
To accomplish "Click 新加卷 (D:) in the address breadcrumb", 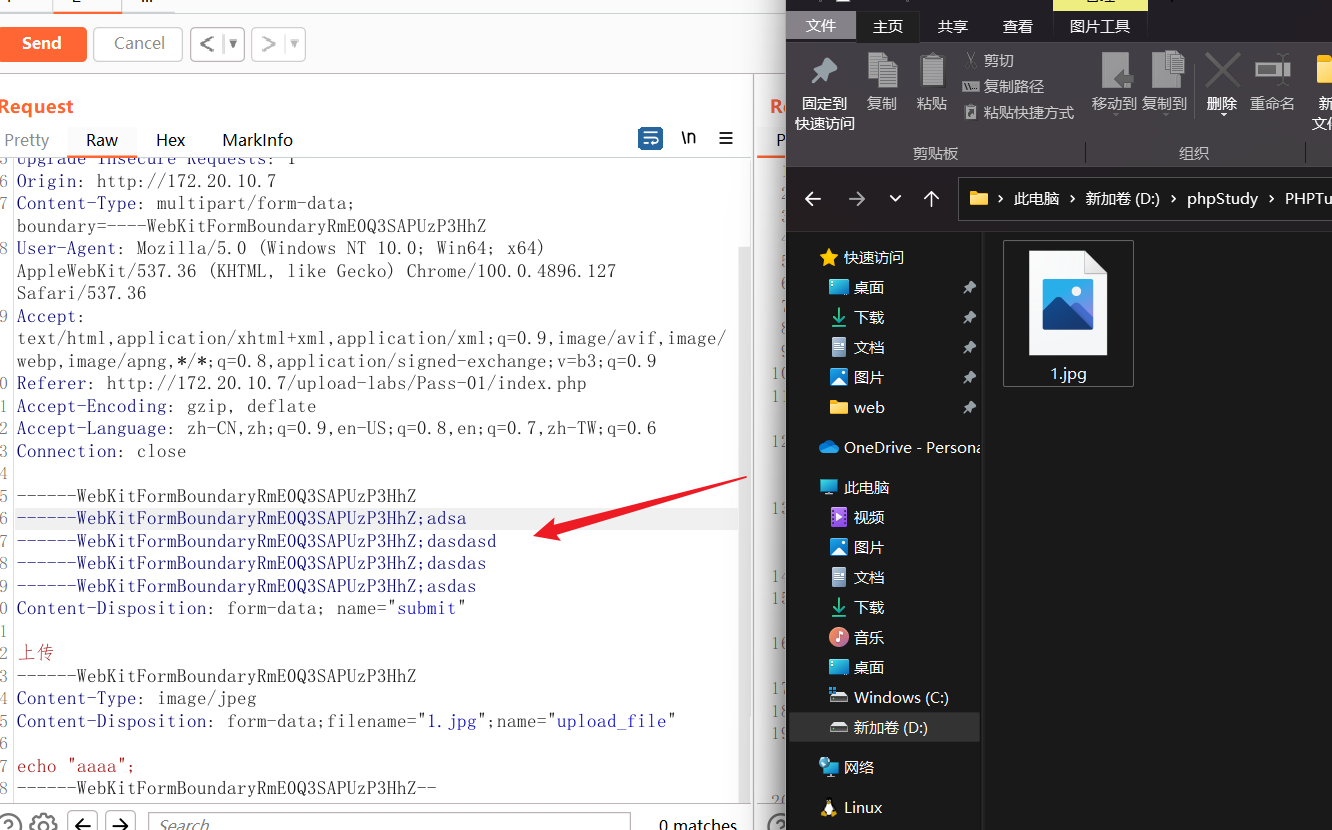I will pos(1122,199).
